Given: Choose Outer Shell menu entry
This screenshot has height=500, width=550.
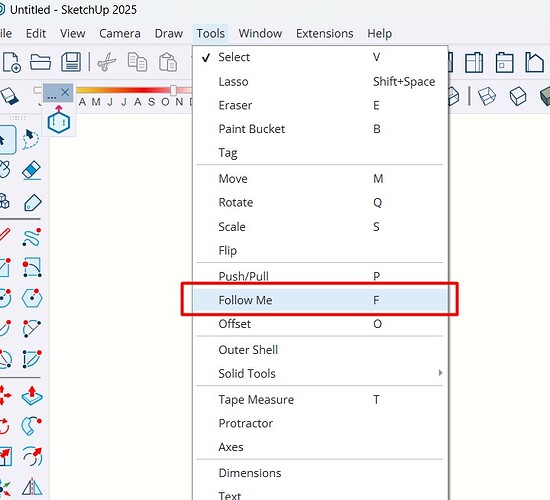Looking at the screenshot, I should coord(320,349).
